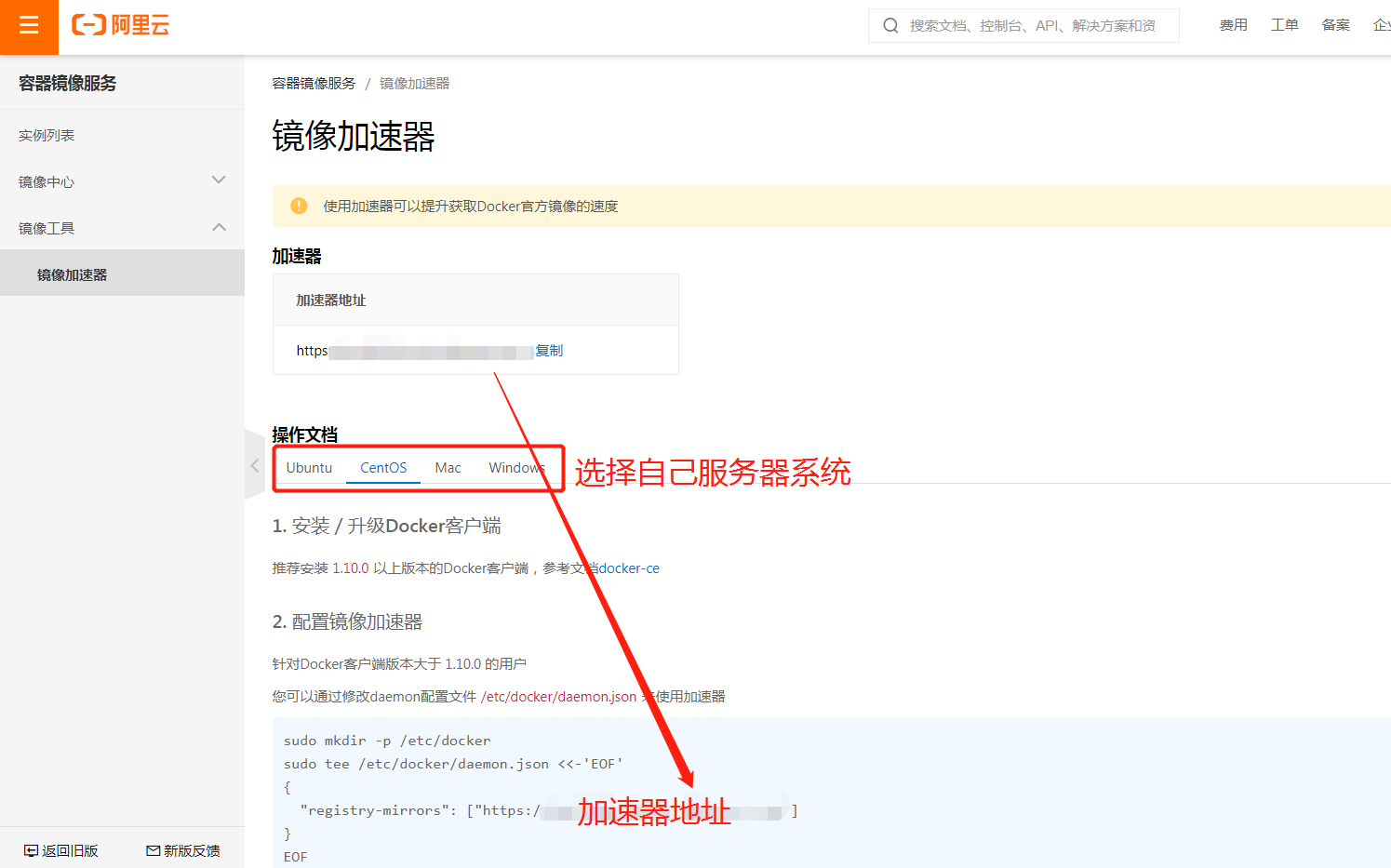Click the /etc/docker/daemon.json path text

coord(559,697)
